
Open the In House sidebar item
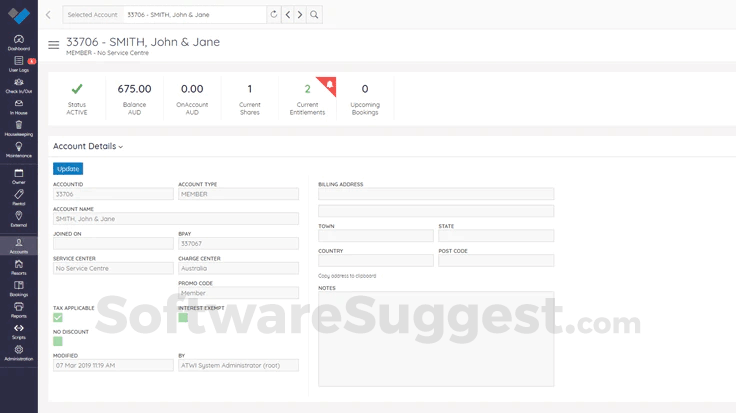(19, 107)
